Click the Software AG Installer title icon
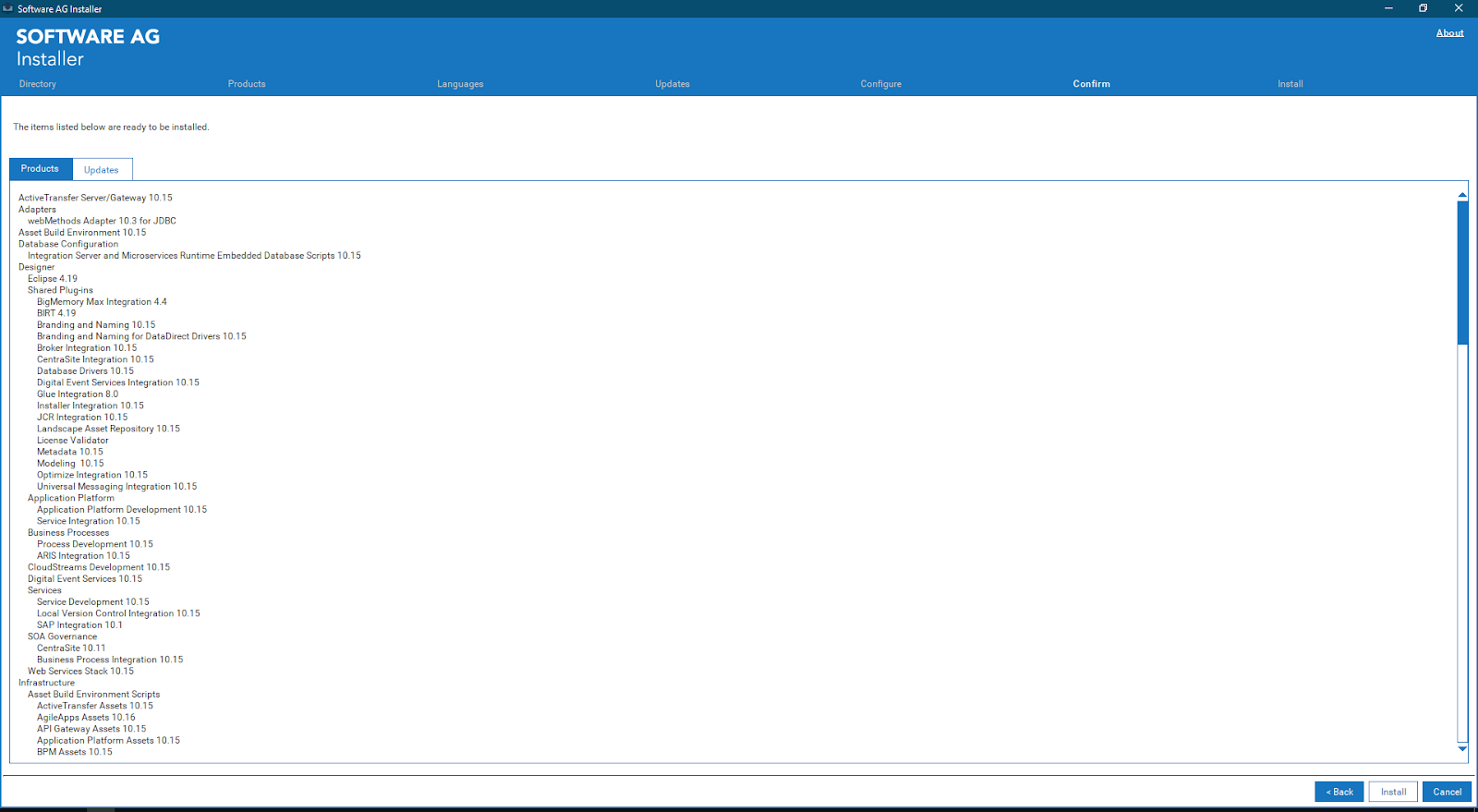The width and height of the screenshot is (1478, 812). tap(8, 8)
